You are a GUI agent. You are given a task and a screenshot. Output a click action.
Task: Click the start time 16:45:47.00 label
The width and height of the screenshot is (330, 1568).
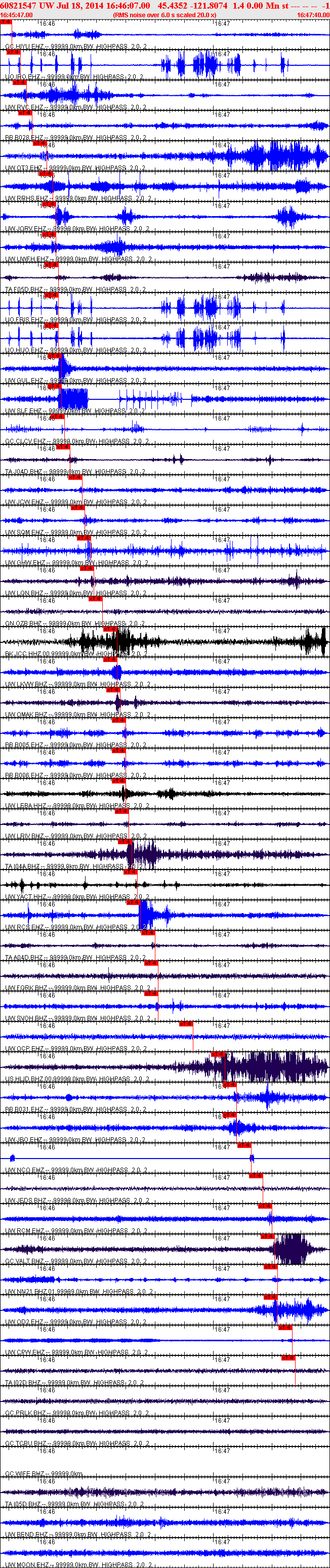pos(16,15)
